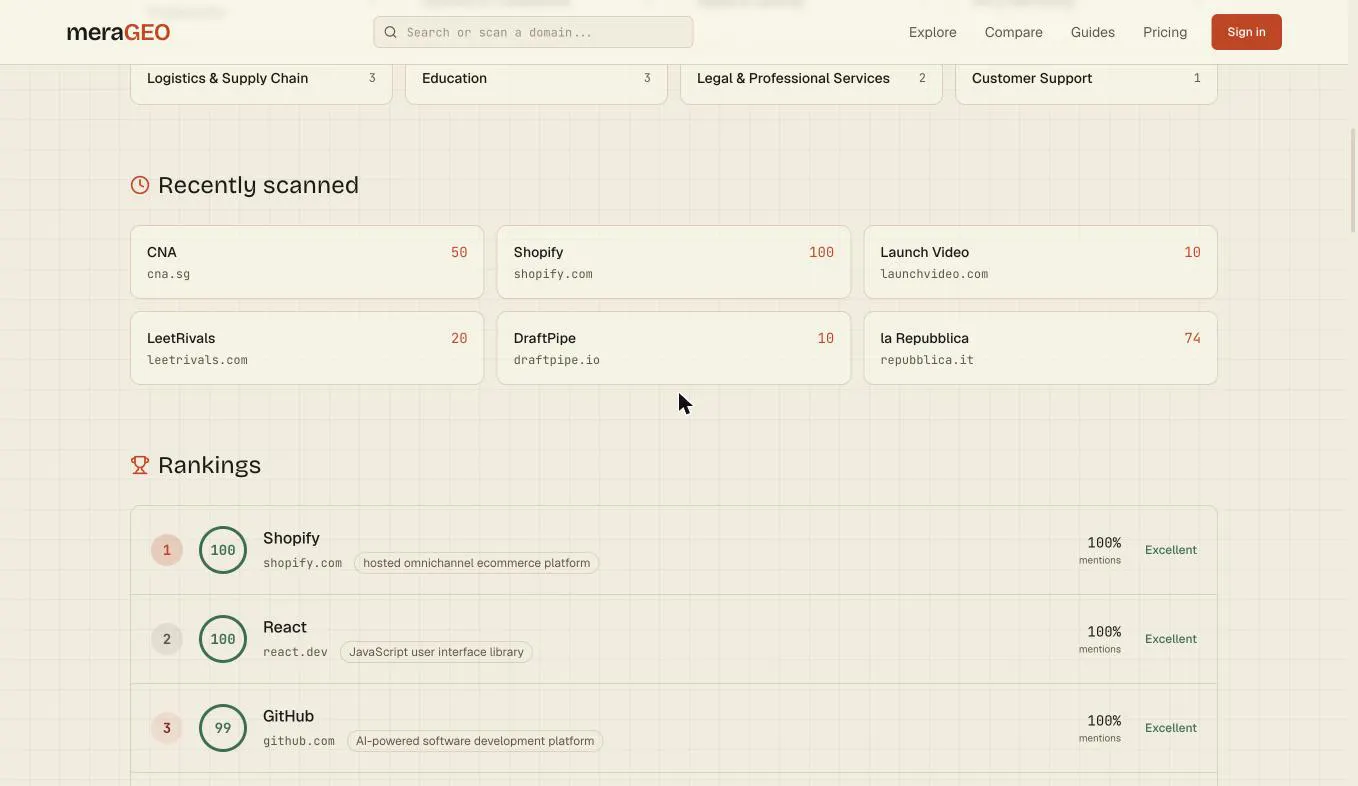The height and width of the screenshot is (786, 1358).
Task: Click the Sign in button
Action: pyautogui.click(x=1246, y=32)
